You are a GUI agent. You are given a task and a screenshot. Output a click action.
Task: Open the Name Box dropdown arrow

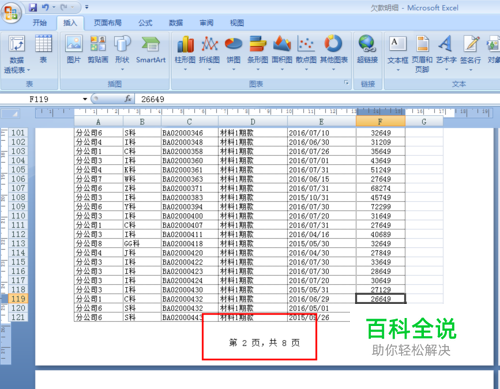pos(85,99)
